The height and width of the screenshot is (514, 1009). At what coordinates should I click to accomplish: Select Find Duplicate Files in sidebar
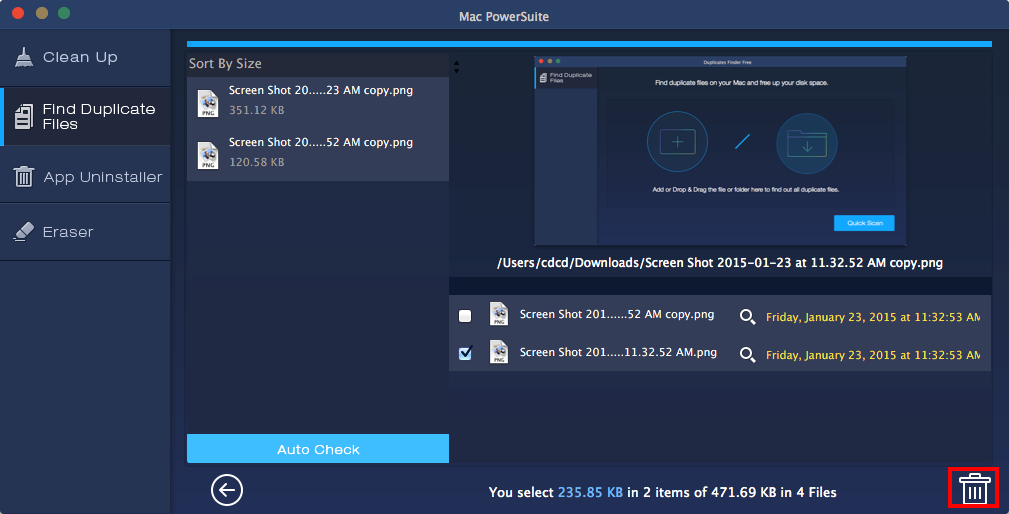(85, 116)
